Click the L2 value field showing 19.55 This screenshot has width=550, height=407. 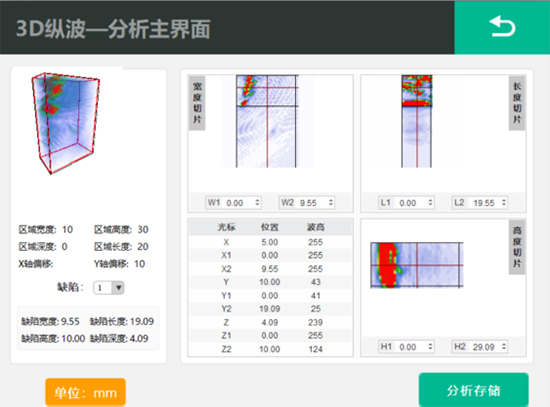(x=485, y=203)
